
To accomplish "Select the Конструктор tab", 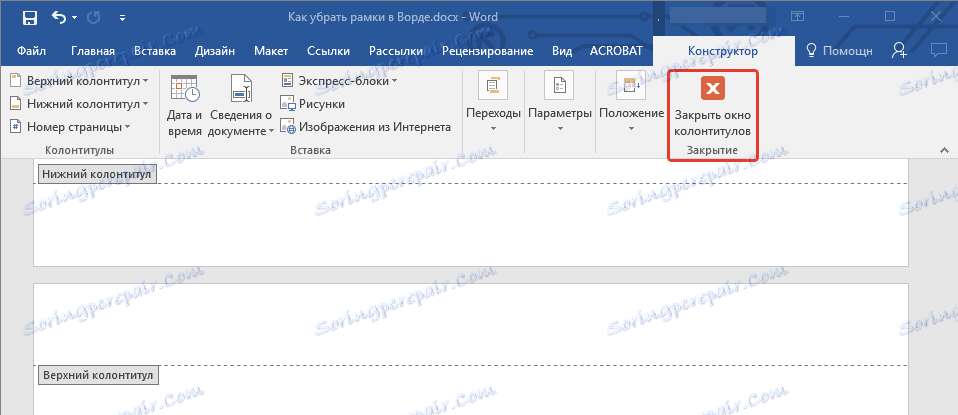I will click(x=723, y=51).
